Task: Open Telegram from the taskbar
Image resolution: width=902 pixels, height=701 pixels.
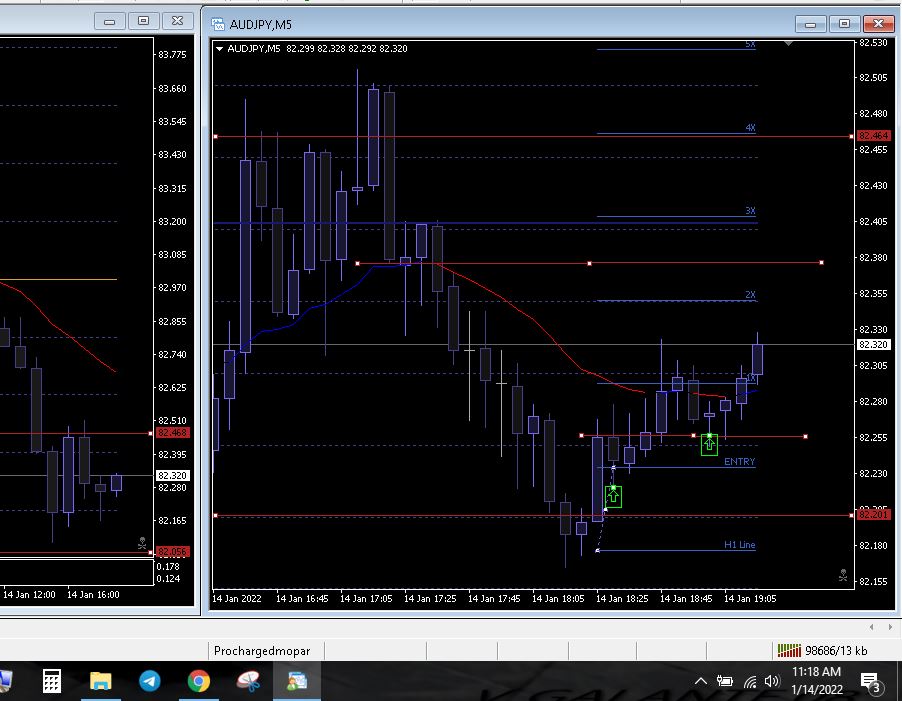Action: pyautogui.click(x=150, y=681)
